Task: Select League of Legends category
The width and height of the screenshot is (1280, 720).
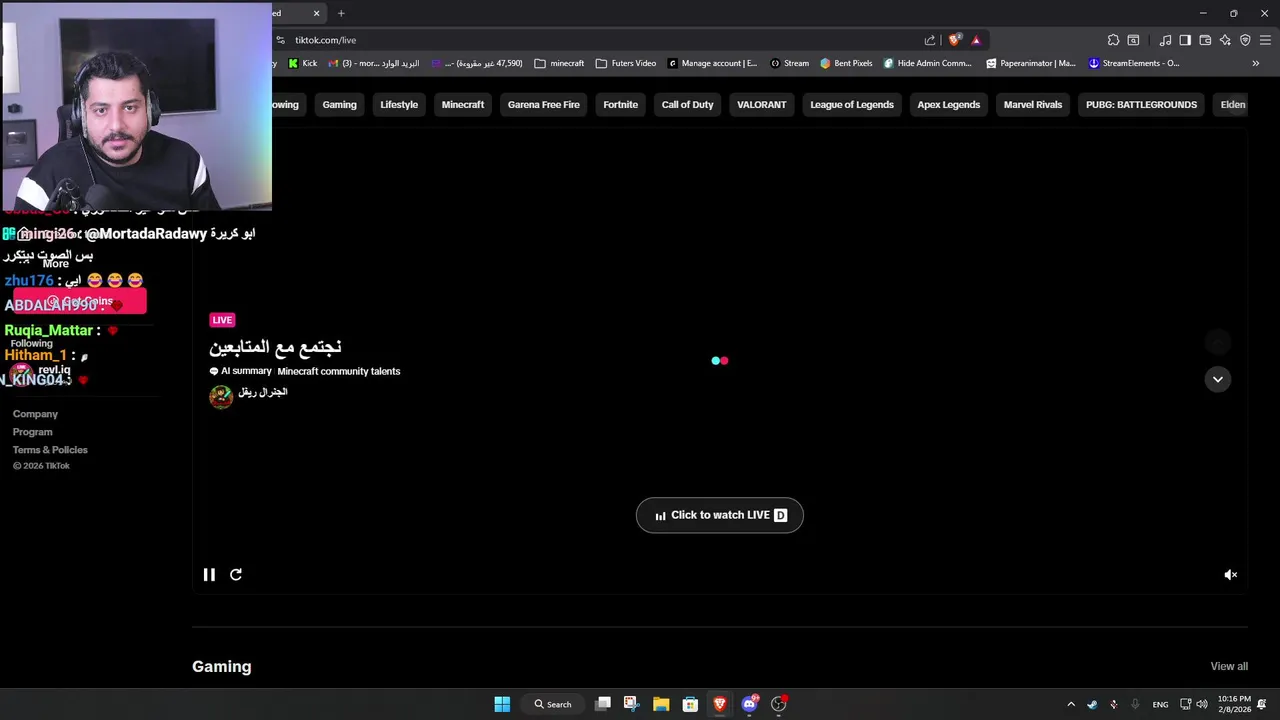Action: pos(852,105)
